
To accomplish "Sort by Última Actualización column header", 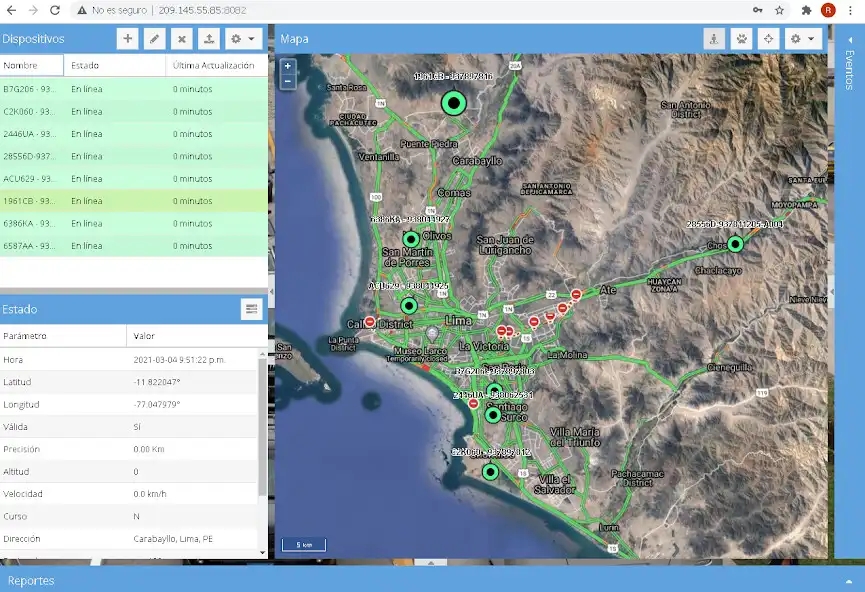I will point(216,65).
